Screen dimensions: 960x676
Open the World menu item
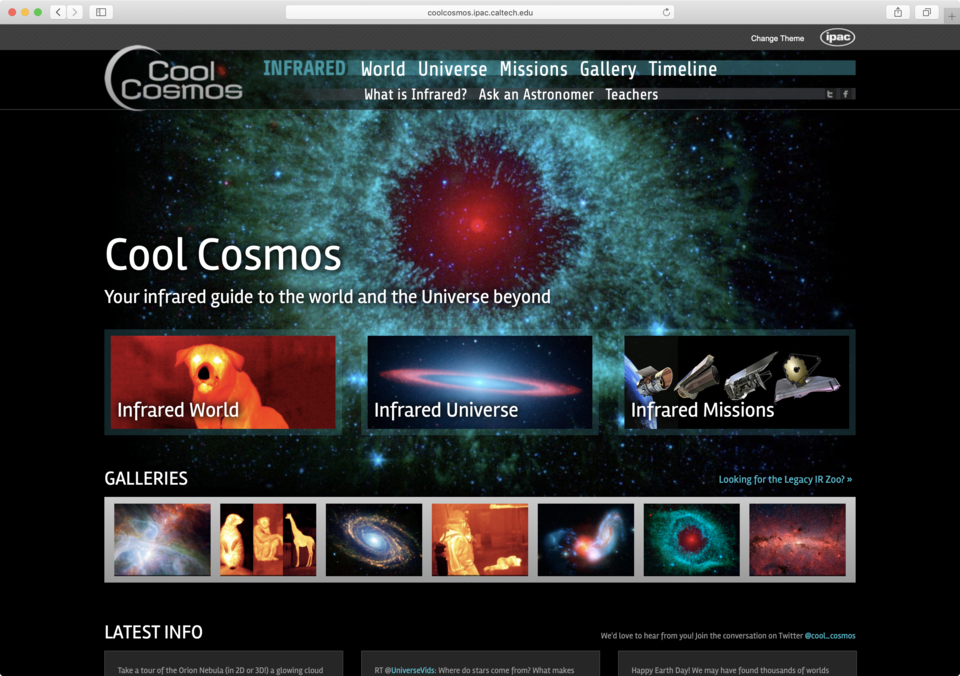(383, 69)
